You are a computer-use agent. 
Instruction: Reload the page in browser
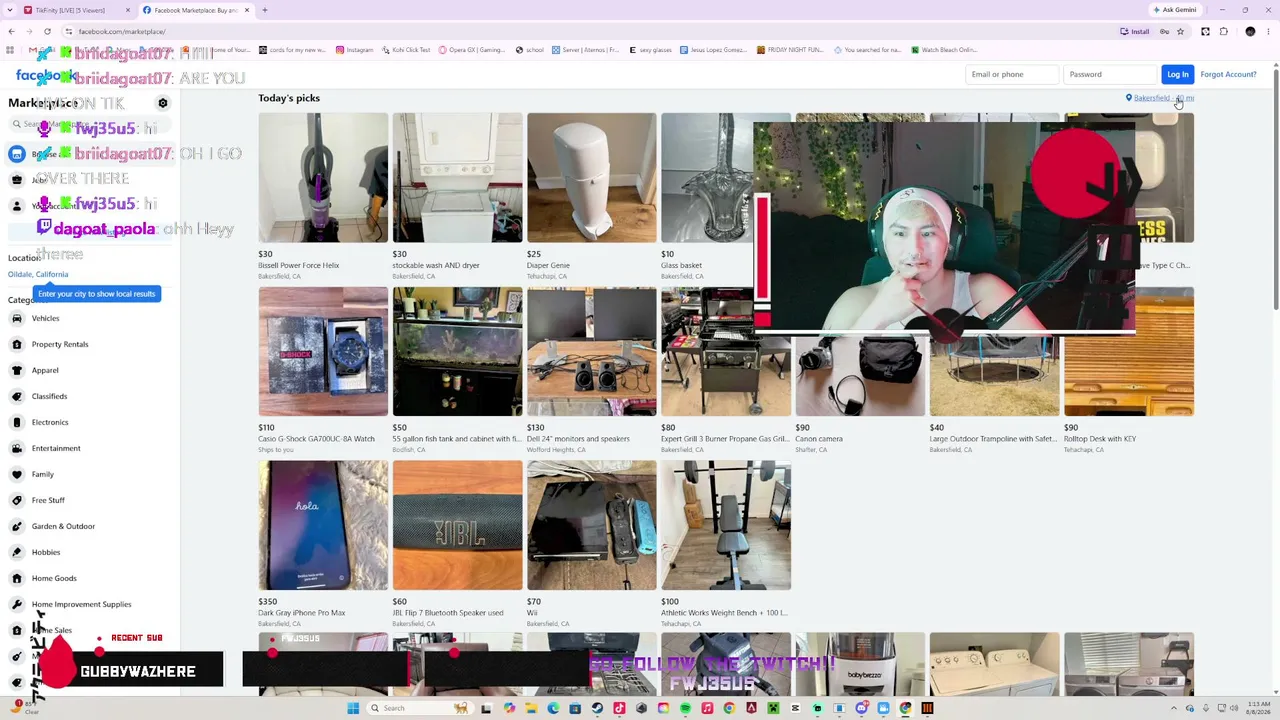[x=47, y=31]
